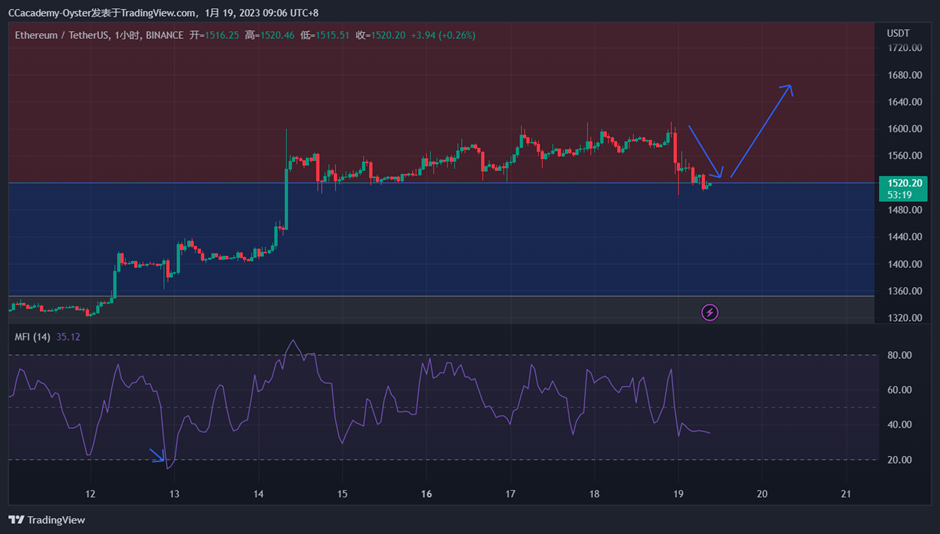Image resolution: width=940 pixels, height=534 pixels.
Task: Click the MFI (14) indicator label
Action: 32,337
